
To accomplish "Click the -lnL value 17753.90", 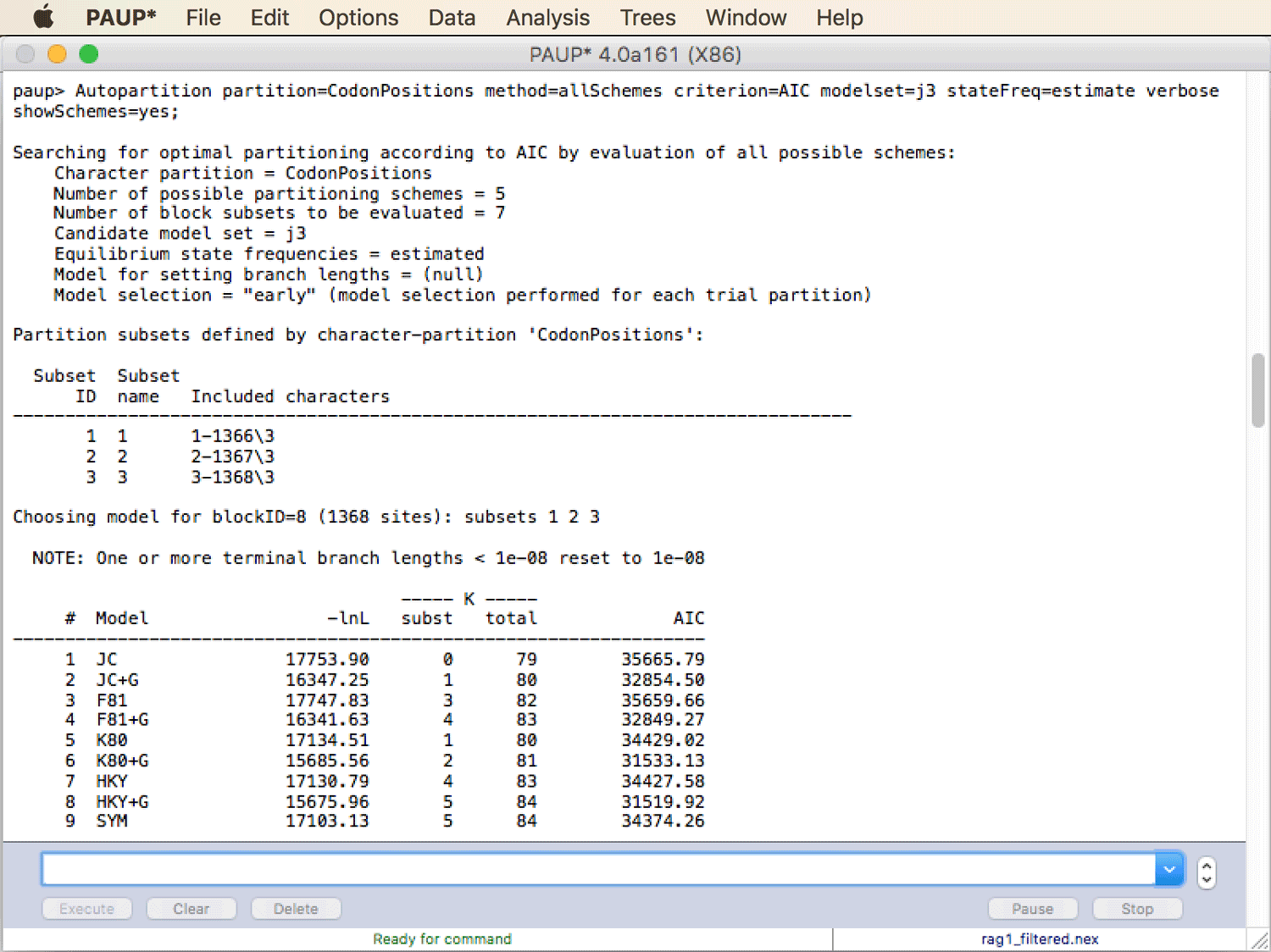I will 327,660.
